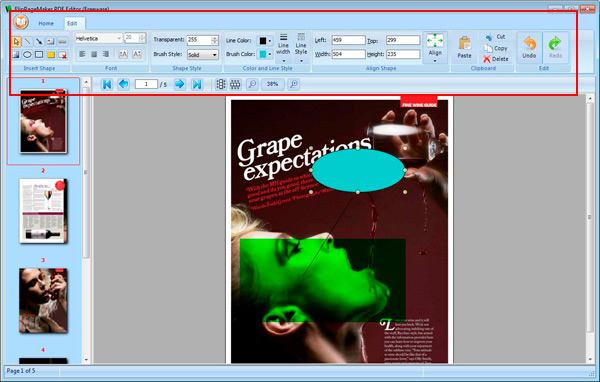Switch to continuous page layout icon
Viewport: 600px width, 382px height.
coord(235,84)
